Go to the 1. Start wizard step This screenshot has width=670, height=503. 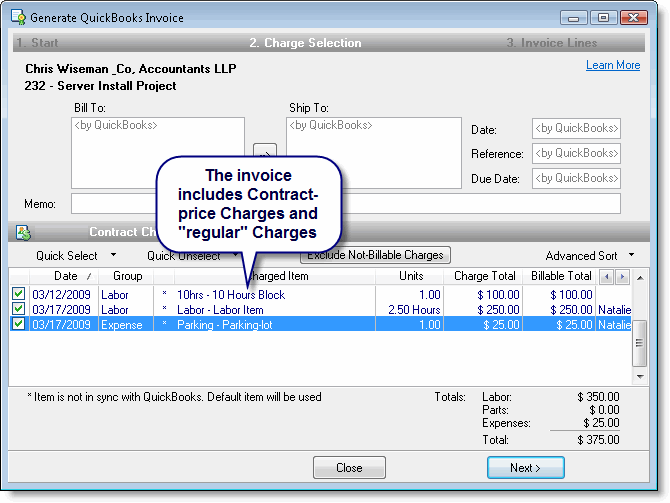coord(38,43)
